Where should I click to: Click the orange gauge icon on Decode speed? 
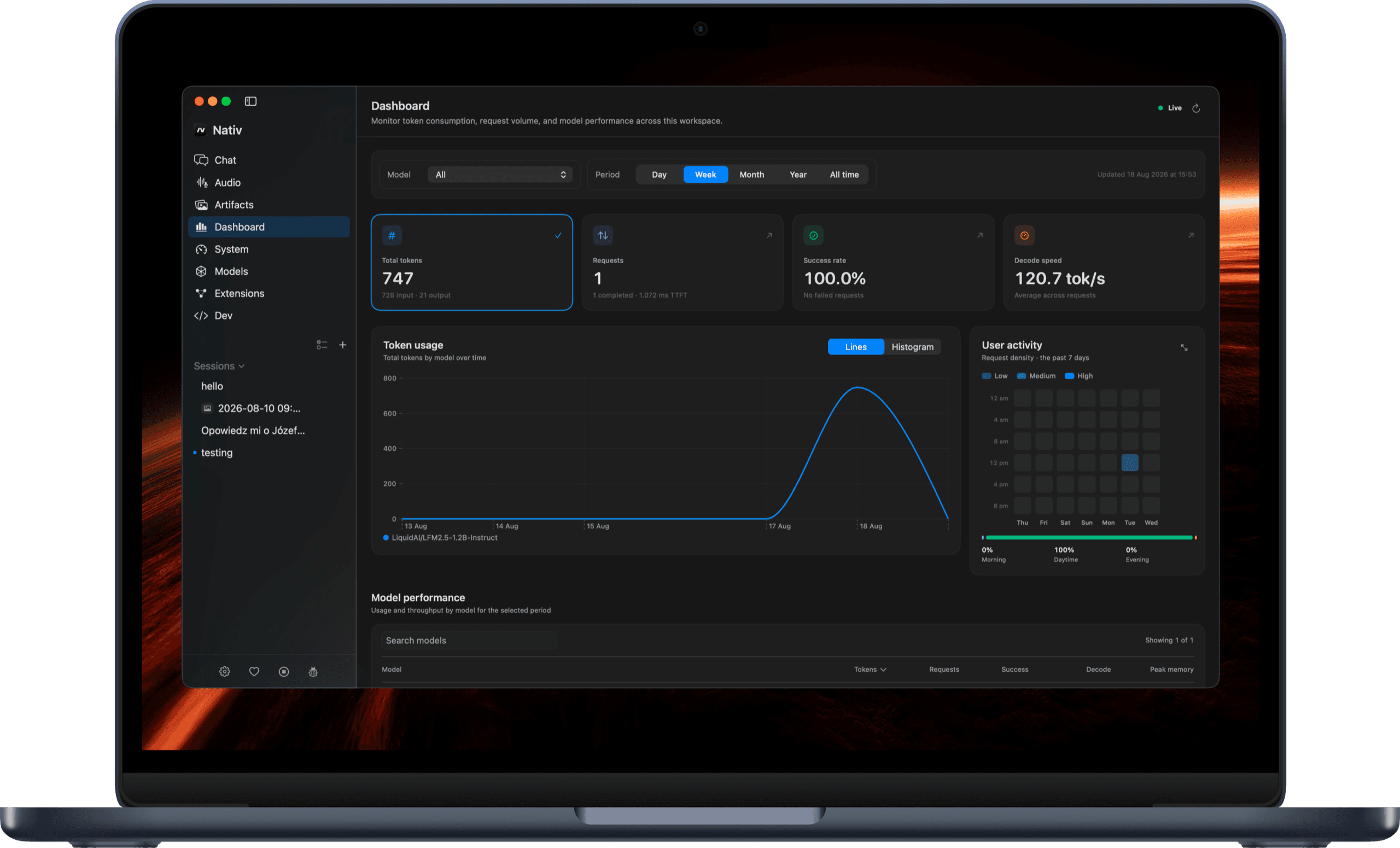[1024, 235]
